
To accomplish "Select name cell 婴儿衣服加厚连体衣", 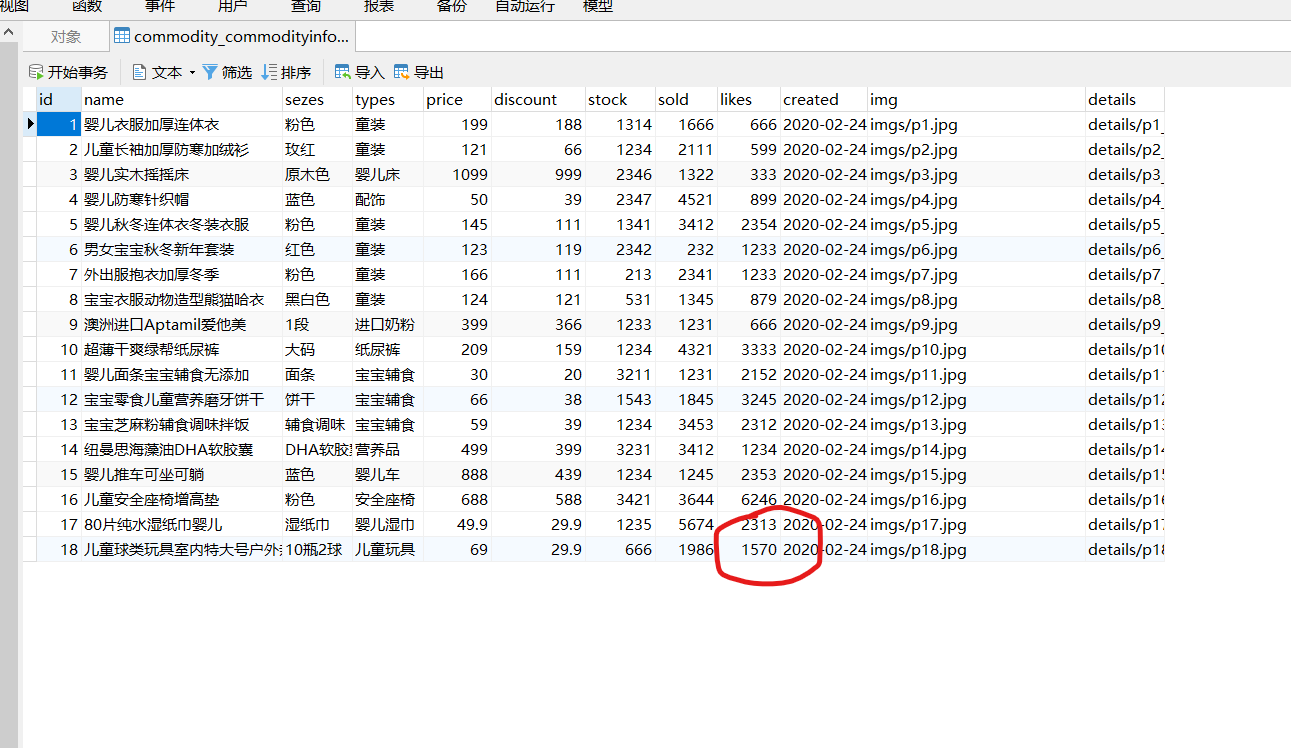I will pos(182,124).
